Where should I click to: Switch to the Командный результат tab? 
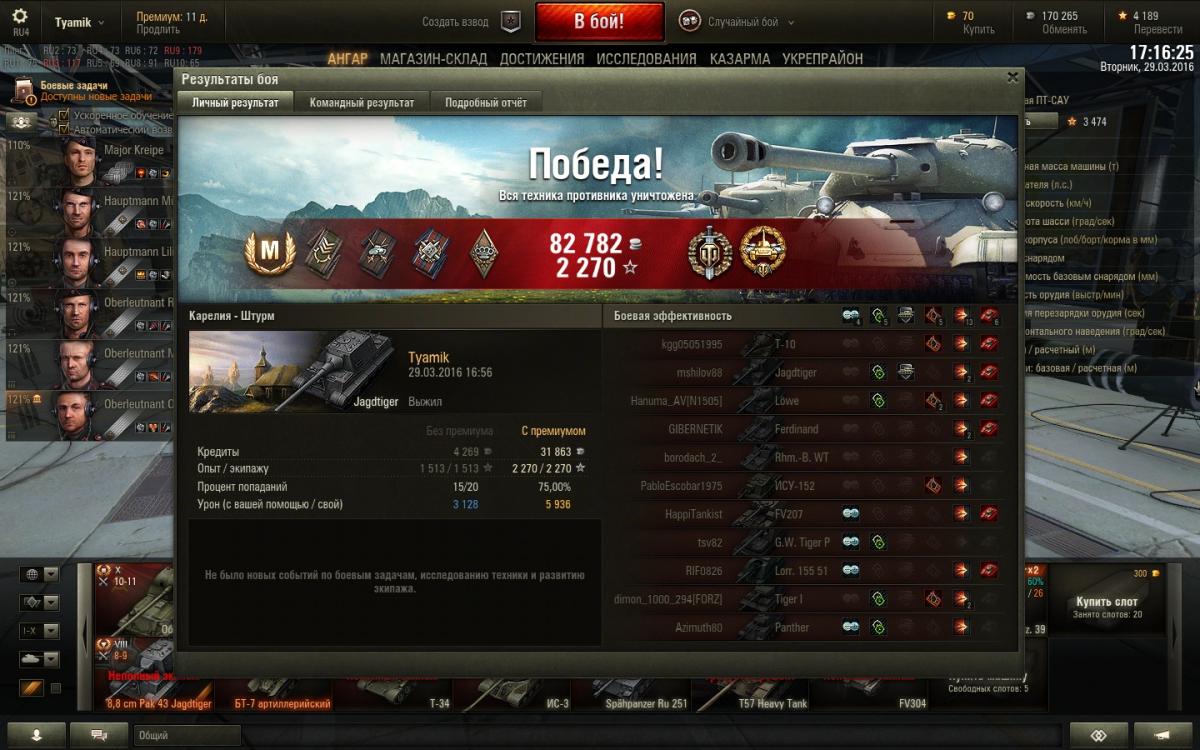tap(362, 102)
